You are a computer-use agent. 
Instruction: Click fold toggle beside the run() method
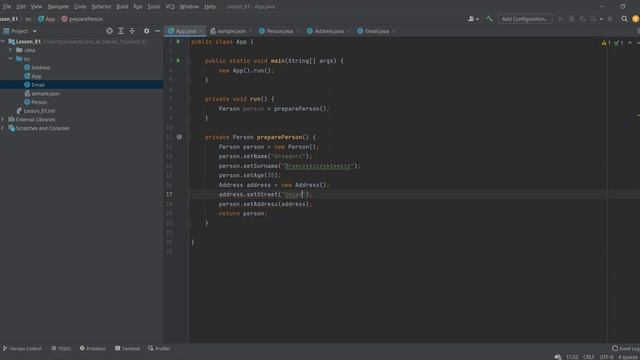pyautogui.click(x=189, y=99)
